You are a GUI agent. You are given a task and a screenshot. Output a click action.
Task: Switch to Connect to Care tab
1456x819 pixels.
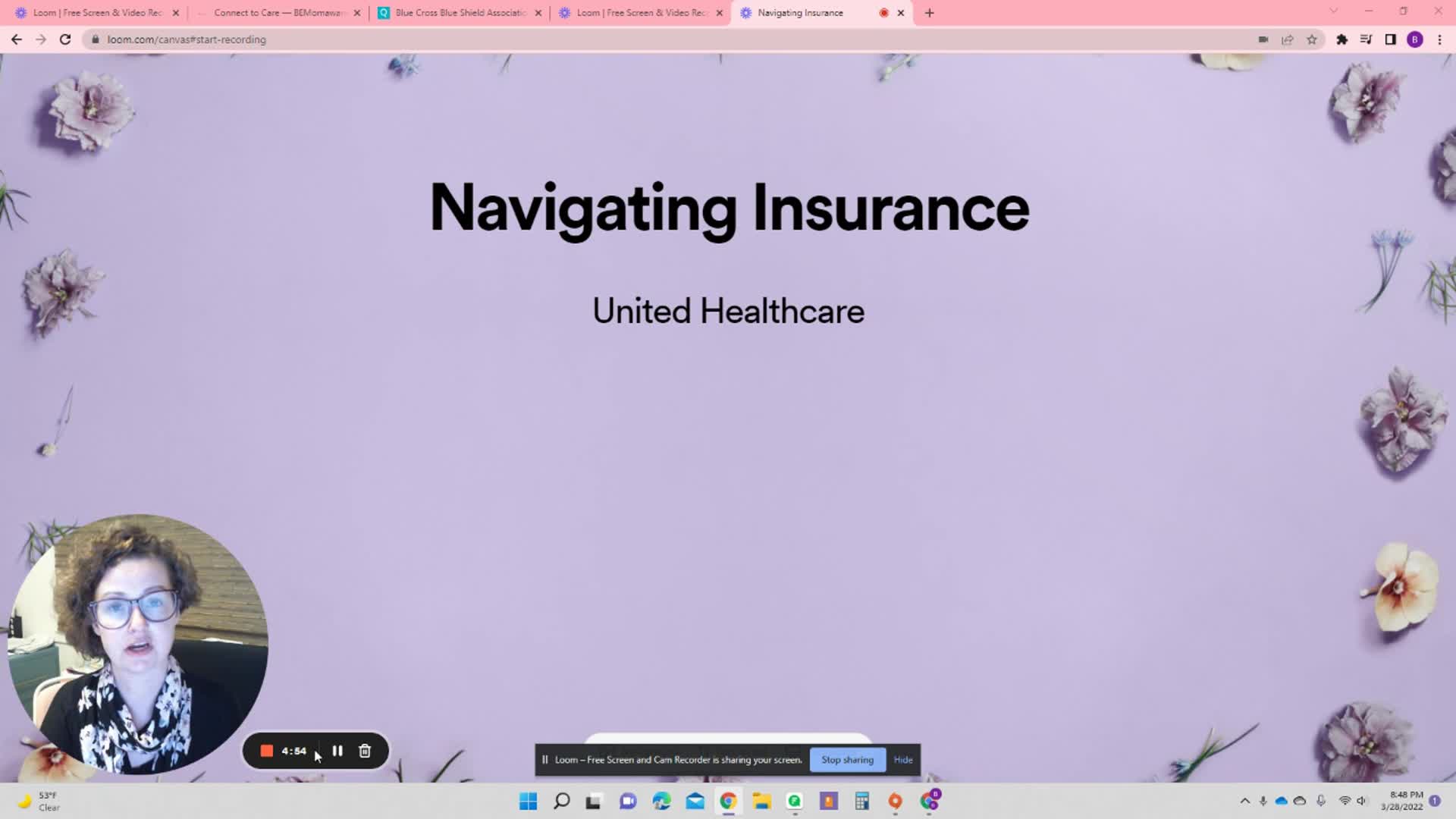pyautogui.click(x=278, y=13)
